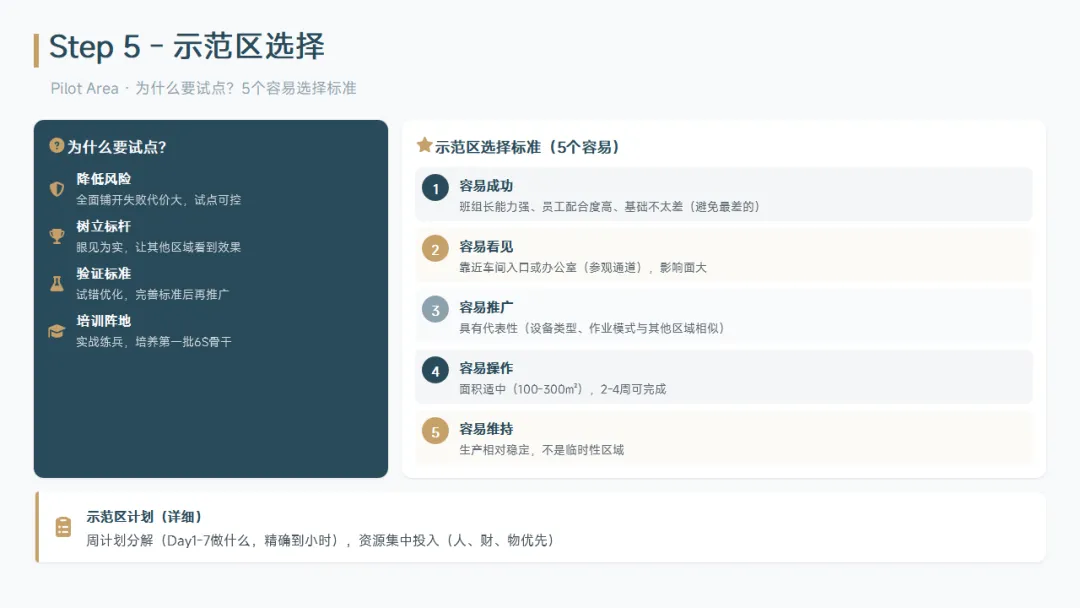Click the Pilot Area subtitle text
1080x608 pixels.
pyautogui.click(x=203, y=88)
